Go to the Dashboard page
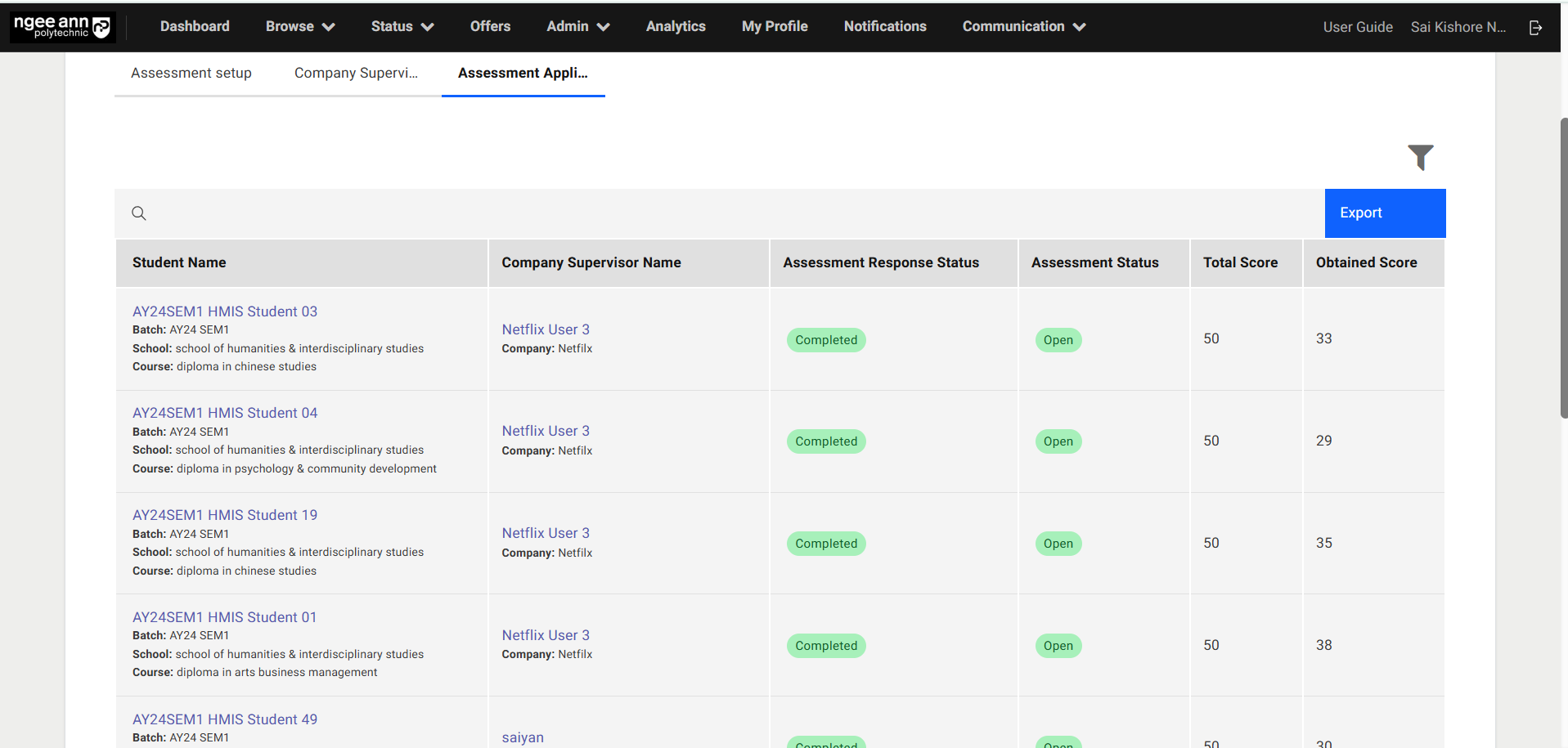 pyautogui.click(x=195, y=27)
